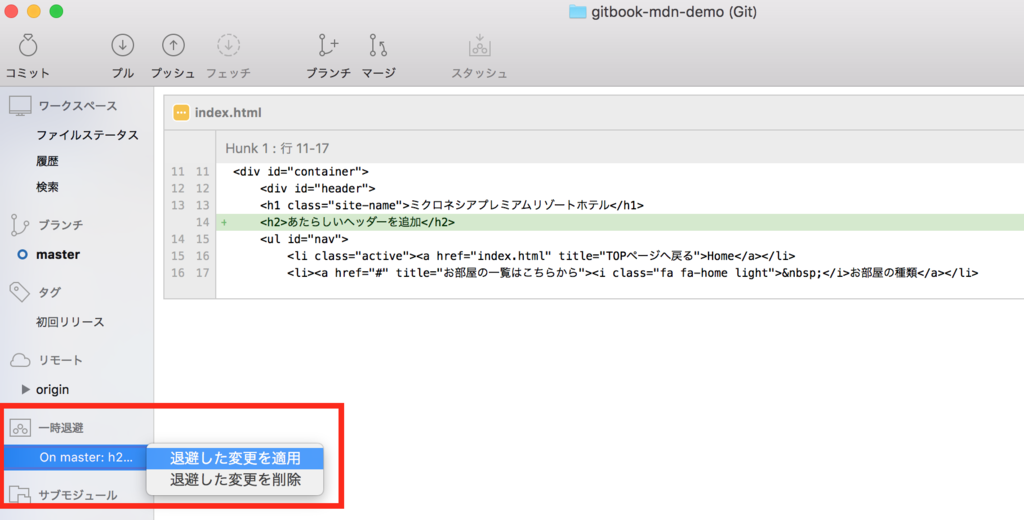
Task: Click the current-branch circle marker beside master
Action: point(22,255)
